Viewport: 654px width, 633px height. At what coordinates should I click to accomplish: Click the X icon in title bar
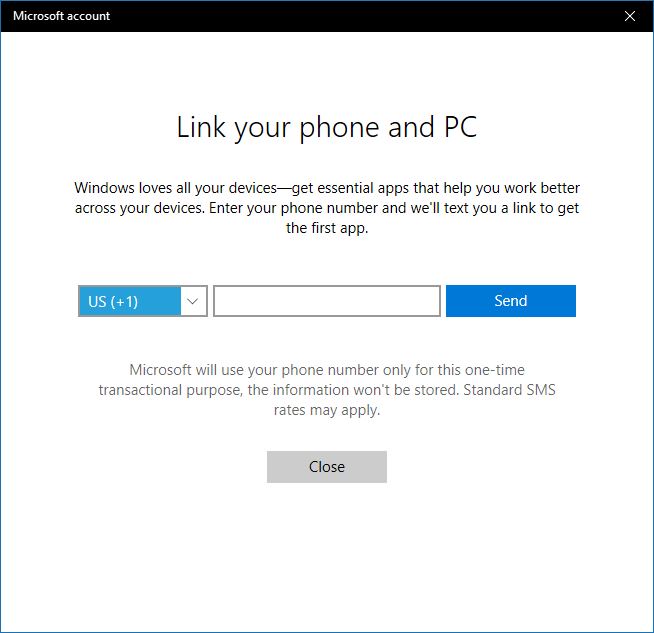tap(629, 16)
